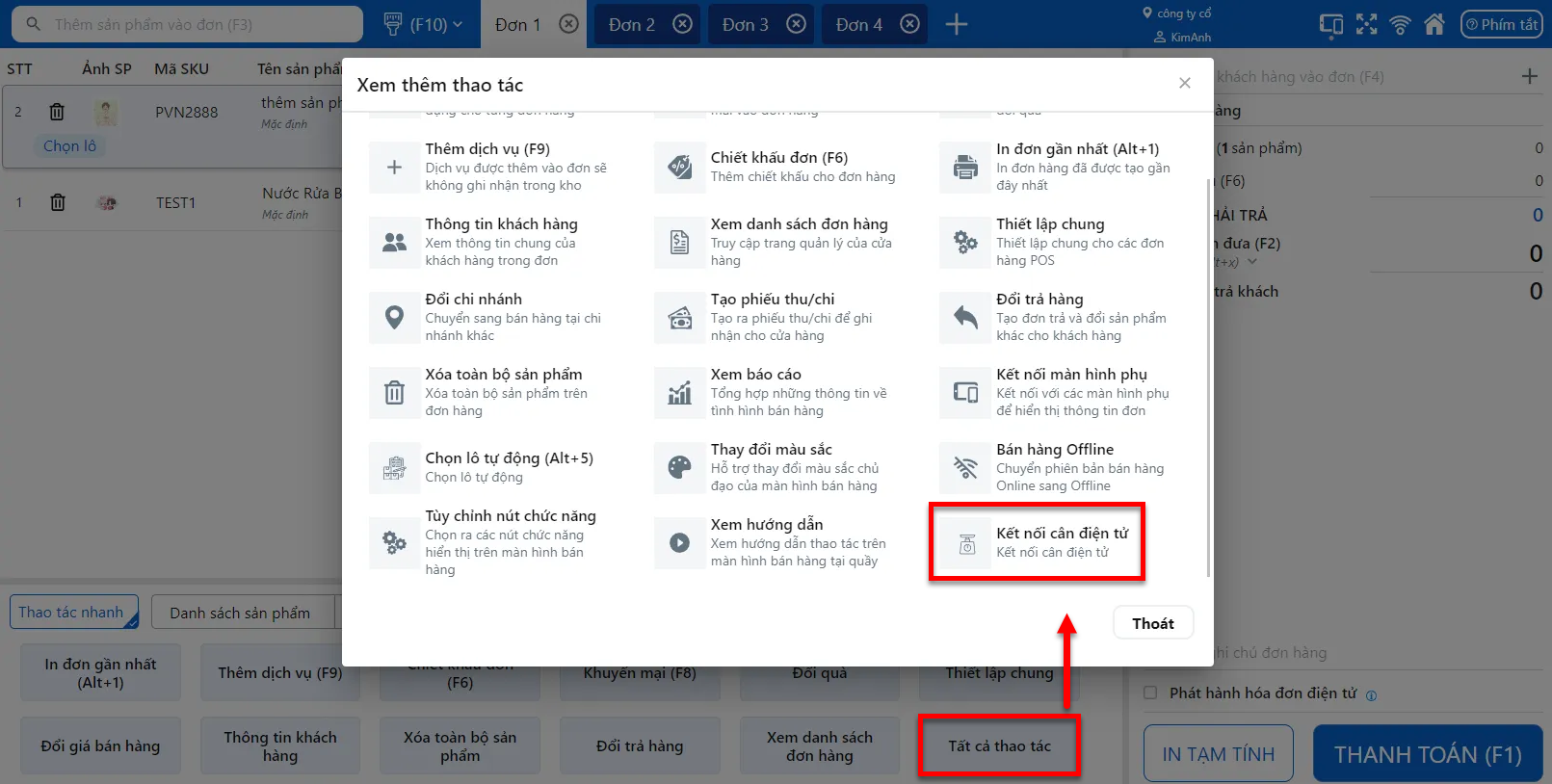Screen dimensions: 1552x784
Task: Click the In đơn gần nhất (Alt+1) quick button
Action: 100,672
